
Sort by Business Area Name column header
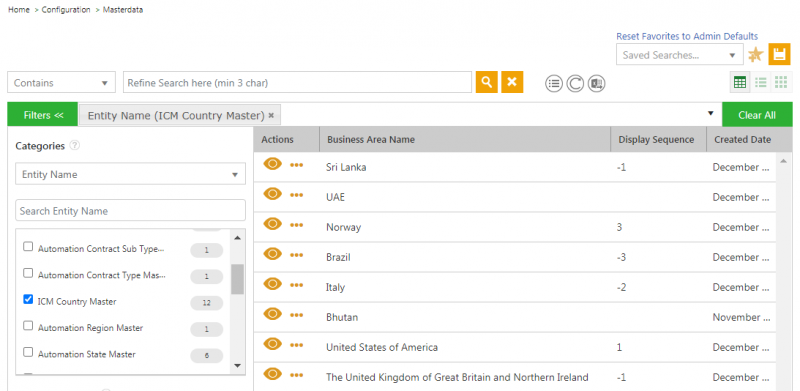[x=465, y=139]
